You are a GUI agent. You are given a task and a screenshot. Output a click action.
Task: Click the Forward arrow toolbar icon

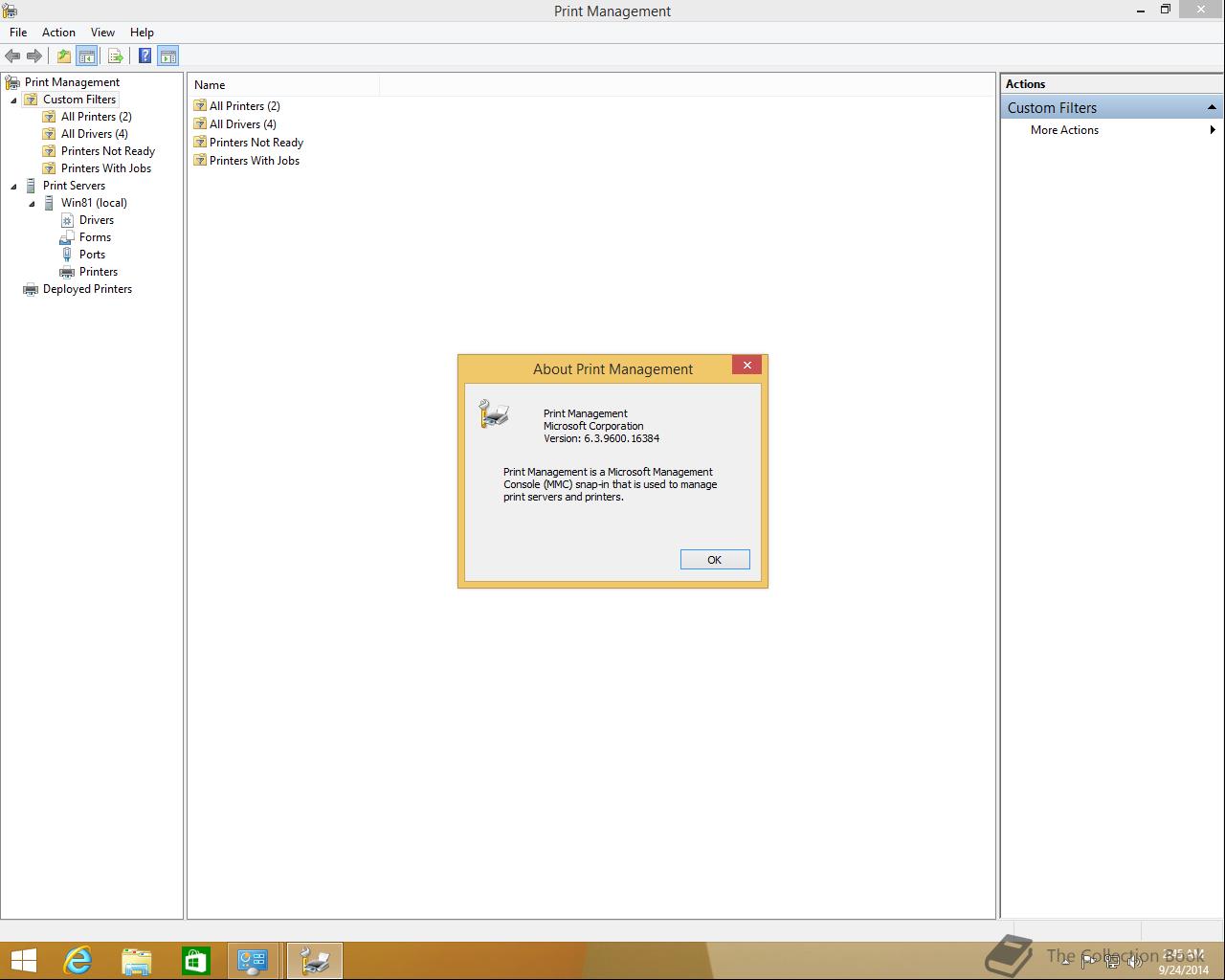click(x=34, y=56)
